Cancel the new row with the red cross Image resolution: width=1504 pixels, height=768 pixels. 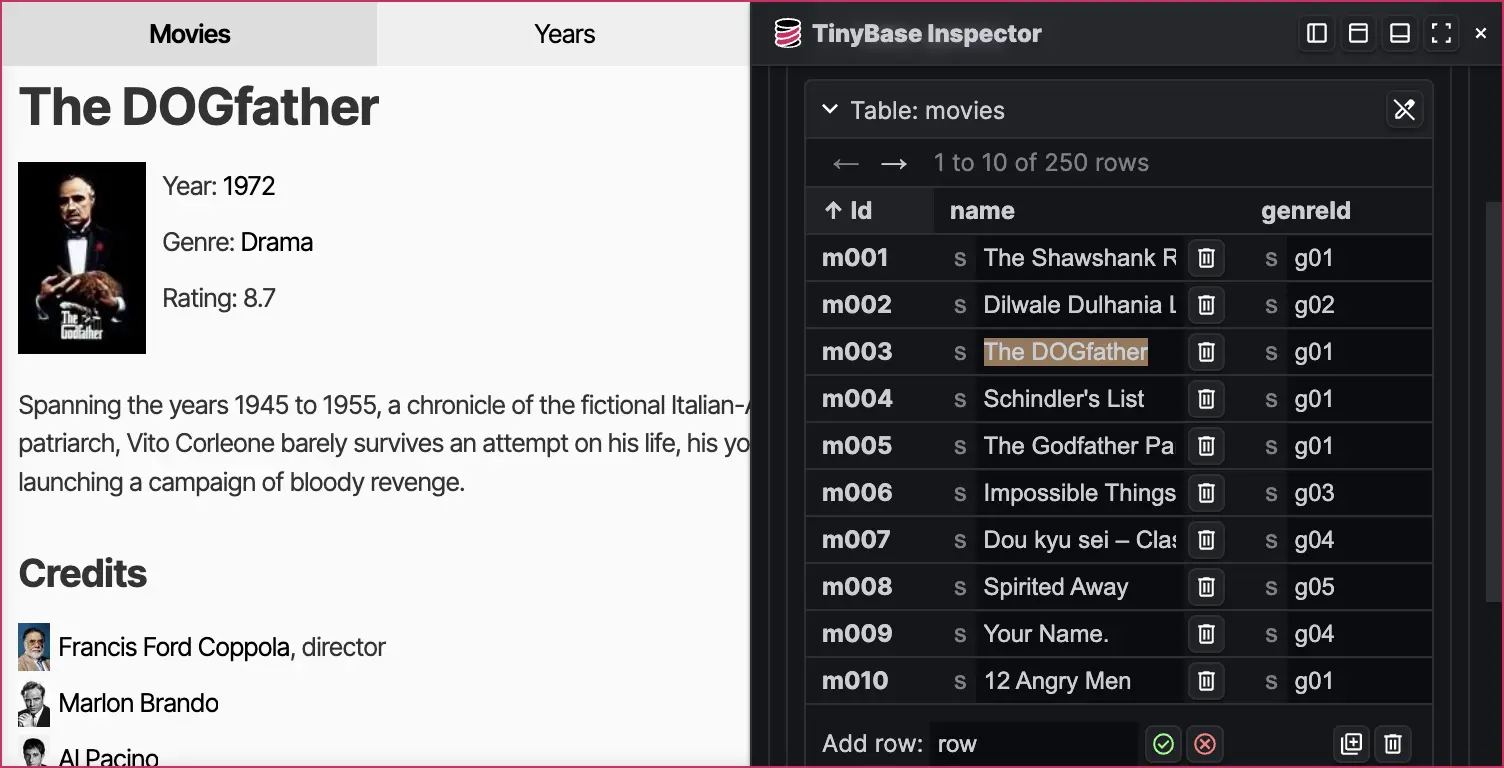[x=1205, y=744]
